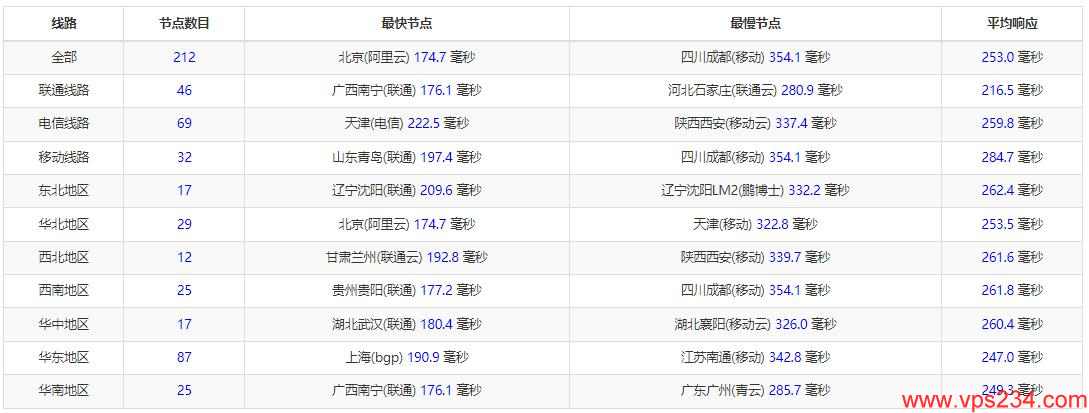The image size is (1089, 413).
Task: Select the 华南地区 row label
Action: click(x=64, y=391)
